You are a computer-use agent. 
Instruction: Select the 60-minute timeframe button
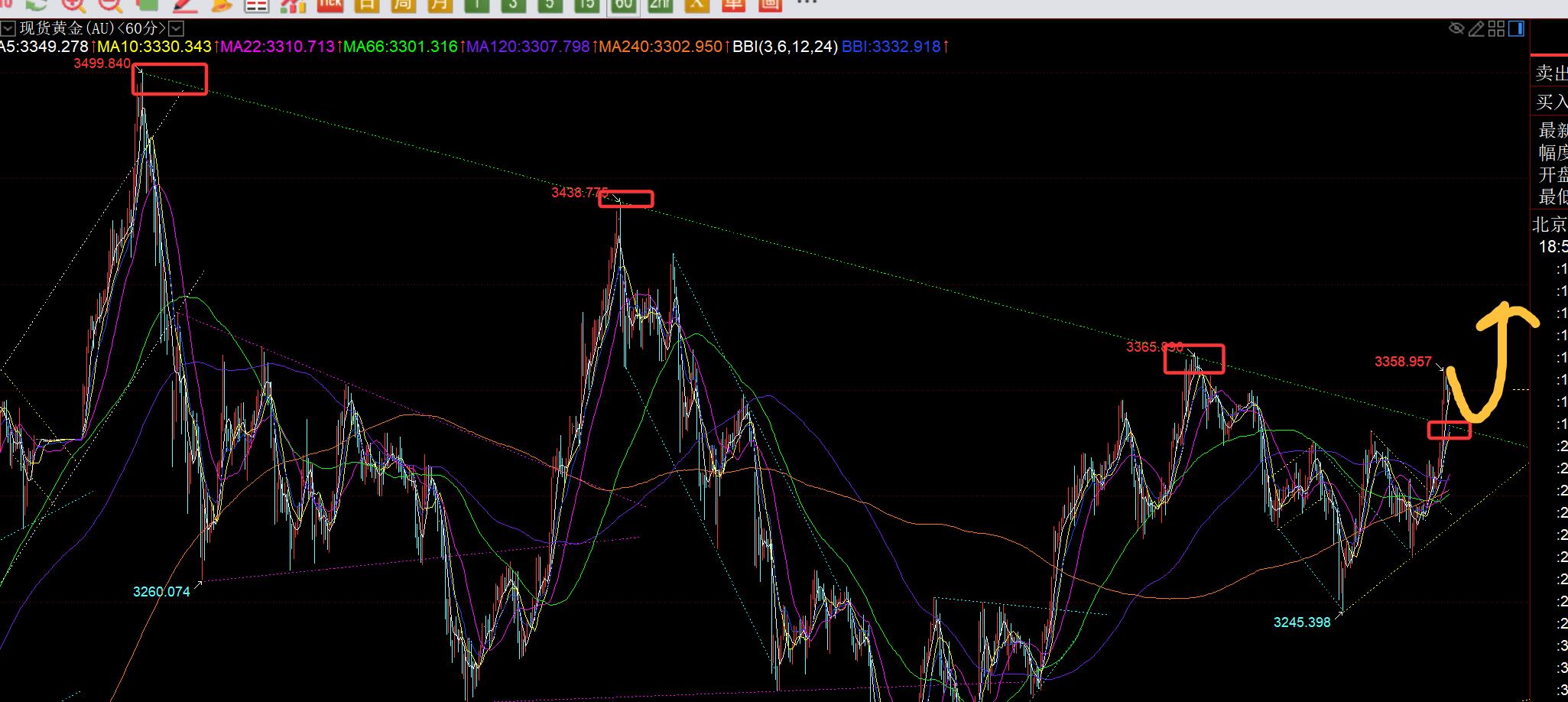click(623, 5)
